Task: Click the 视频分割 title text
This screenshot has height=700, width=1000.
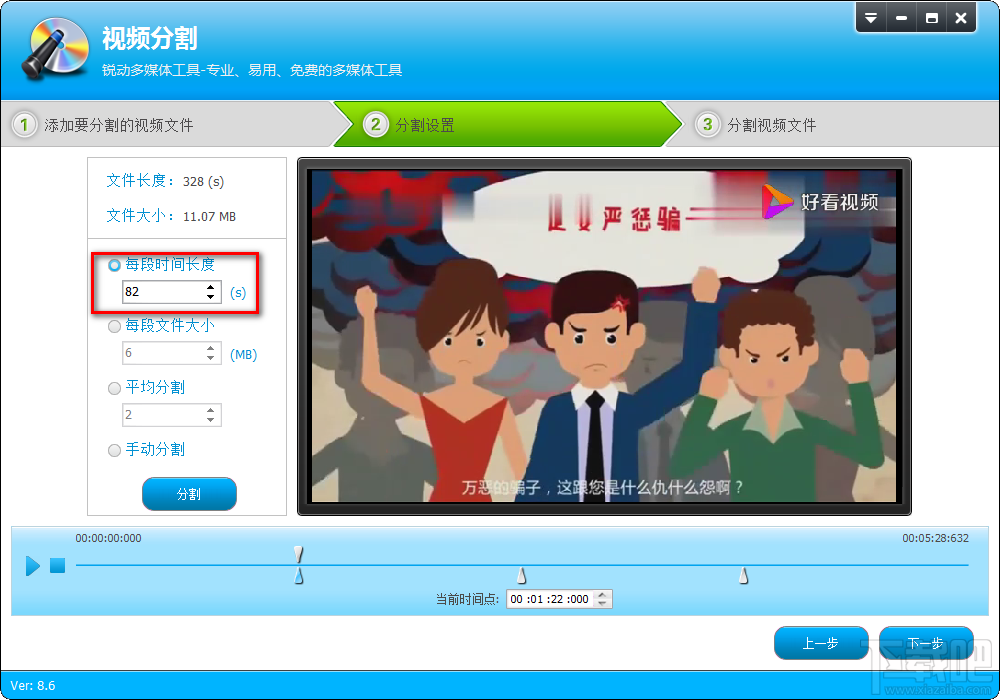Action: [149, 38]
